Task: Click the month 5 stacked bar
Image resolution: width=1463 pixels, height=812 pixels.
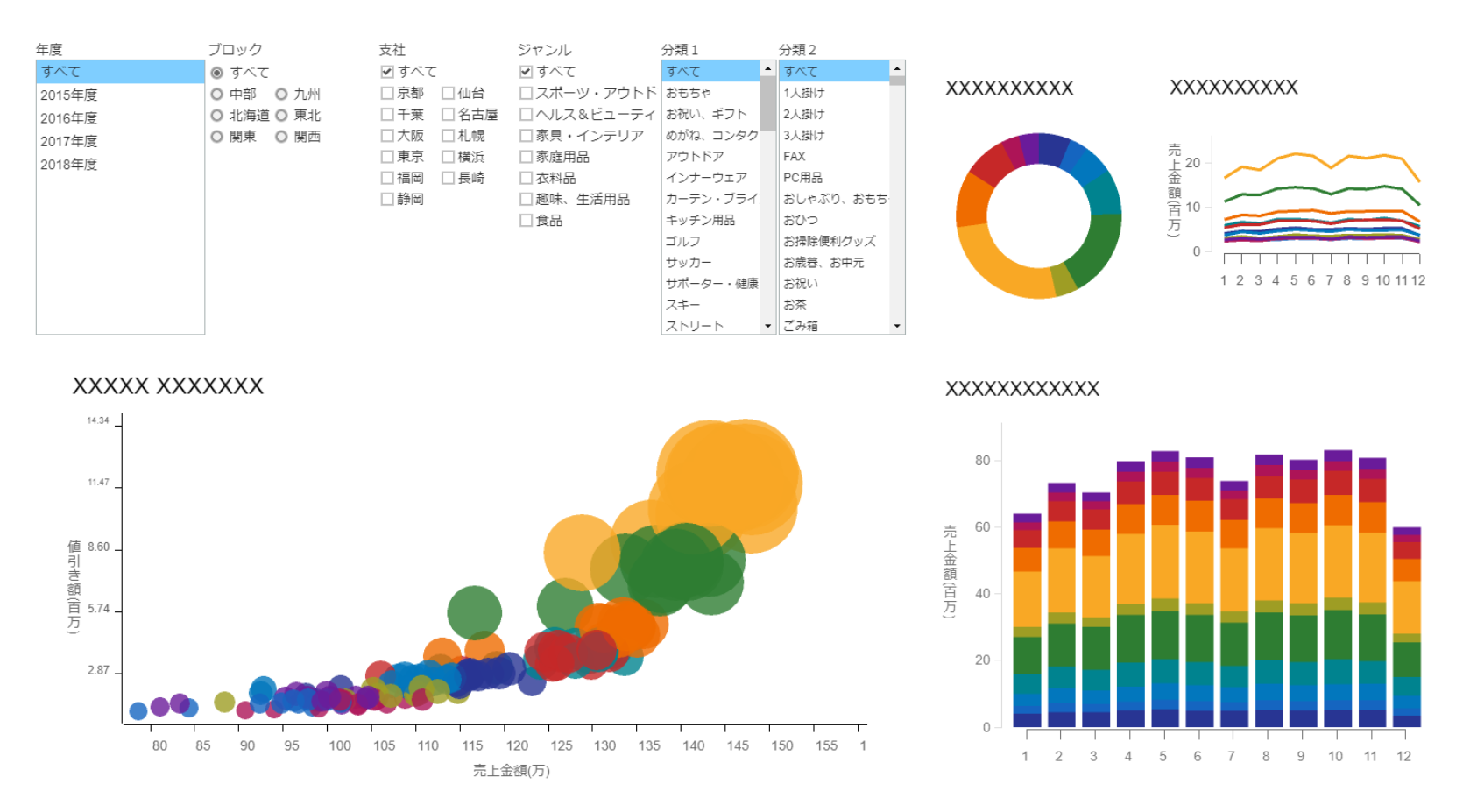Action: [x=1164, y=587]
